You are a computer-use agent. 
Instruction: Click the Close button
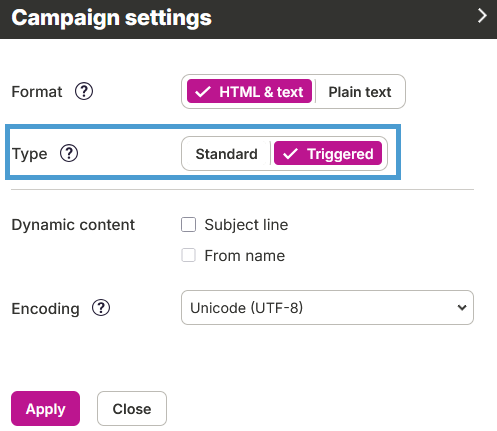(132, 409)
